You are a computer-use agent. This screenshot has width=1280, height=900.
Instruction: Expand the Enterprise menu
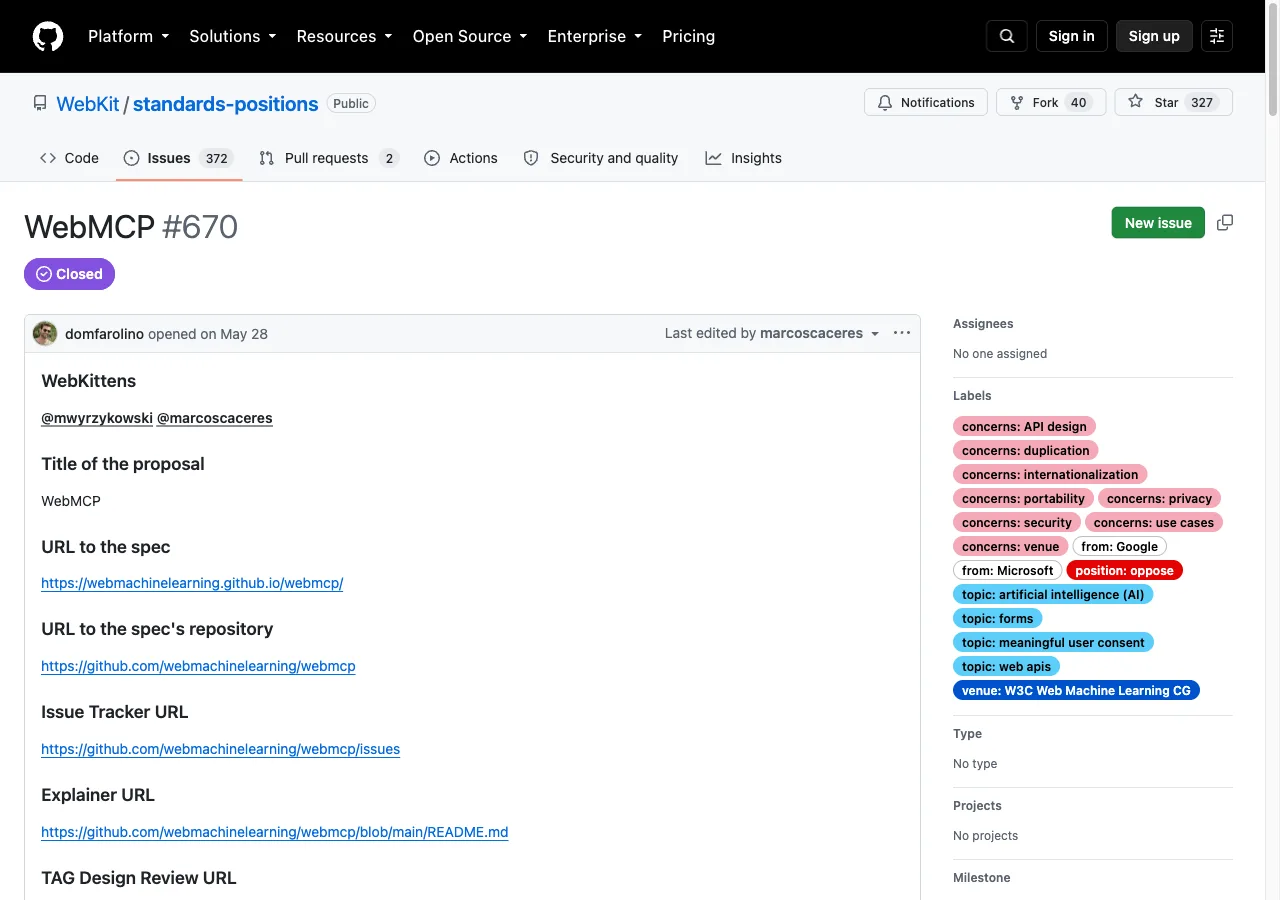click(595, 36)
